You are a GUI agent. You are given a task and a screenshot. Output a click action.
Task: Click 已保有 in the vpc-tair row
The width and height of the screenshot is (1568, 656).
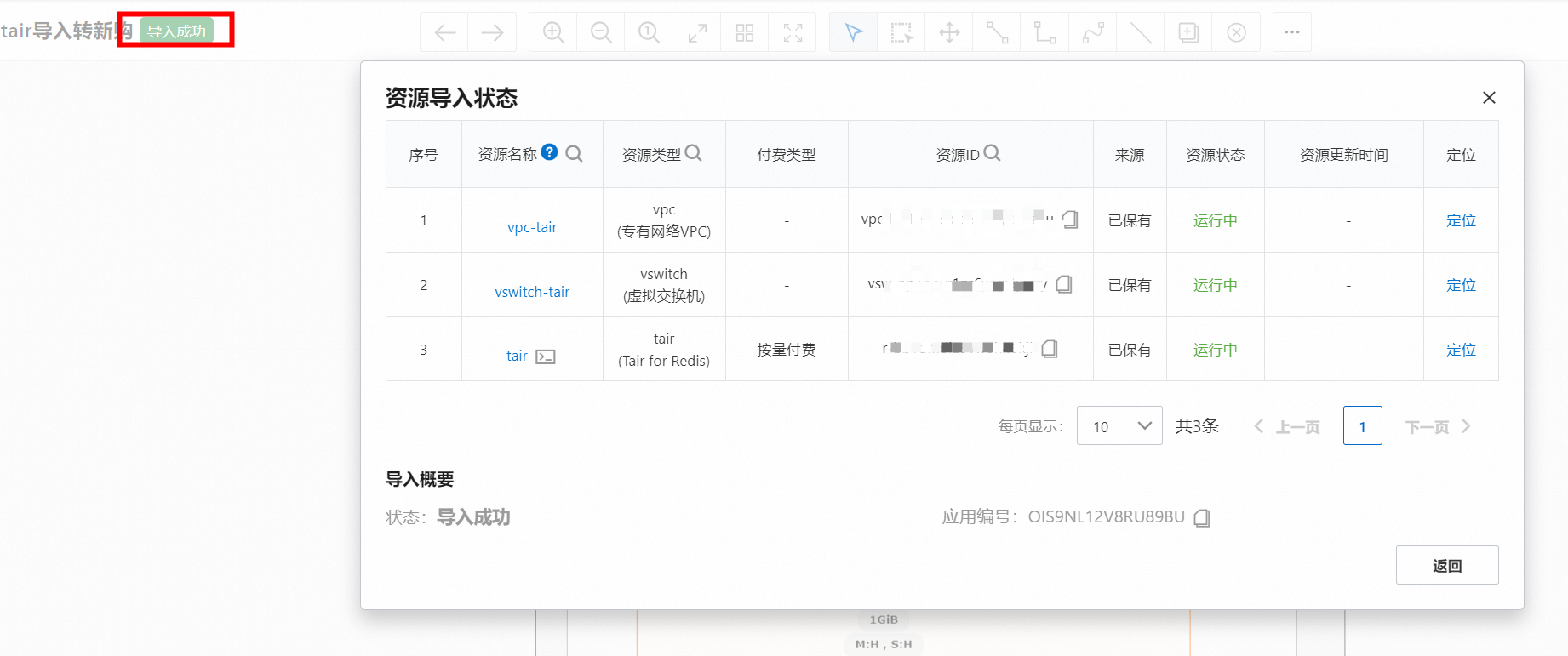[x=1130, y=220]
